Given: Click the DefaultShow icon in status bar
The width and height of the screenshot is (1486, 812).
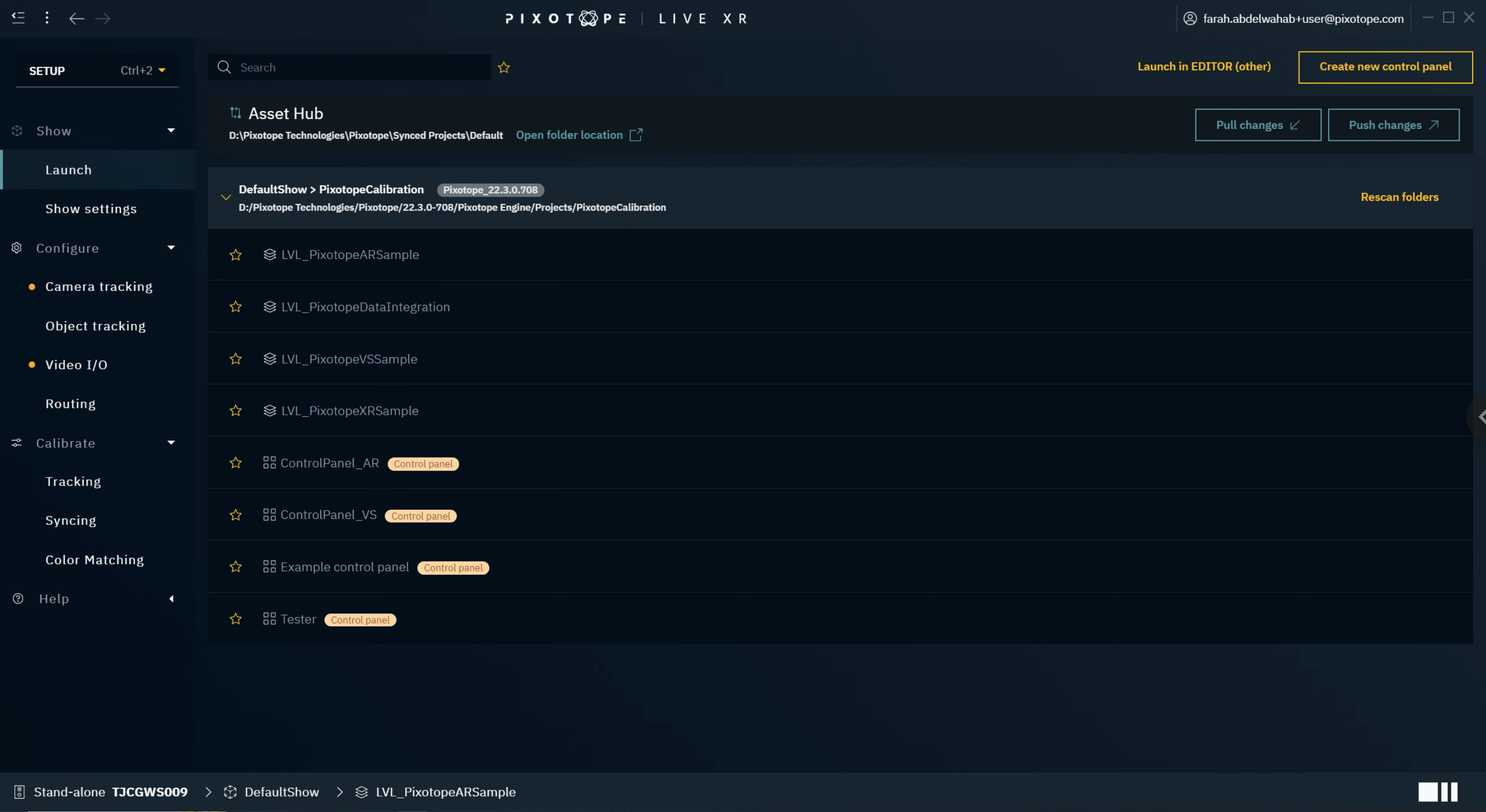Looking at the screenshot, I should coord(230,792).
